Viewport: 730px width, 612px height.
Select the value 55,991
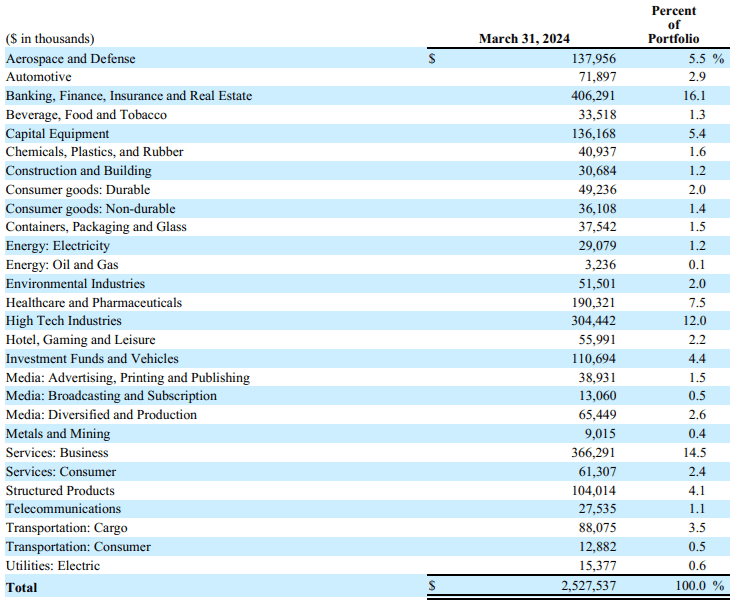(597, 340)
